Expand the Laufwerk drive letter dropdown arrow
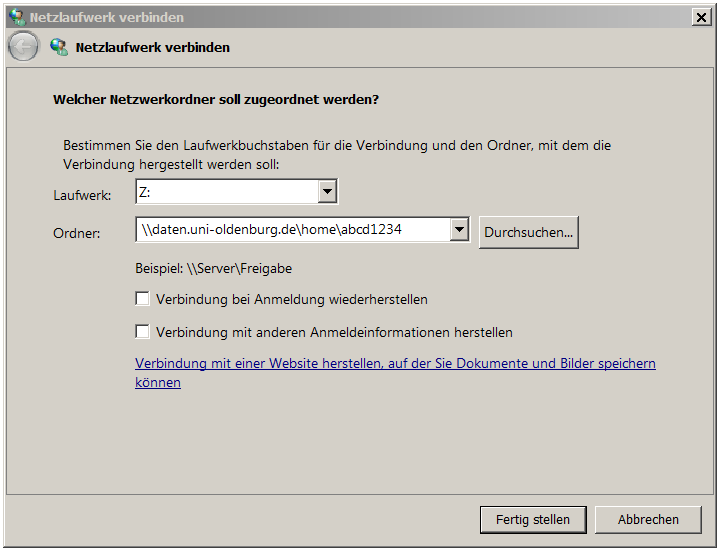The image size is (723, 549). (x=327, y=191)
